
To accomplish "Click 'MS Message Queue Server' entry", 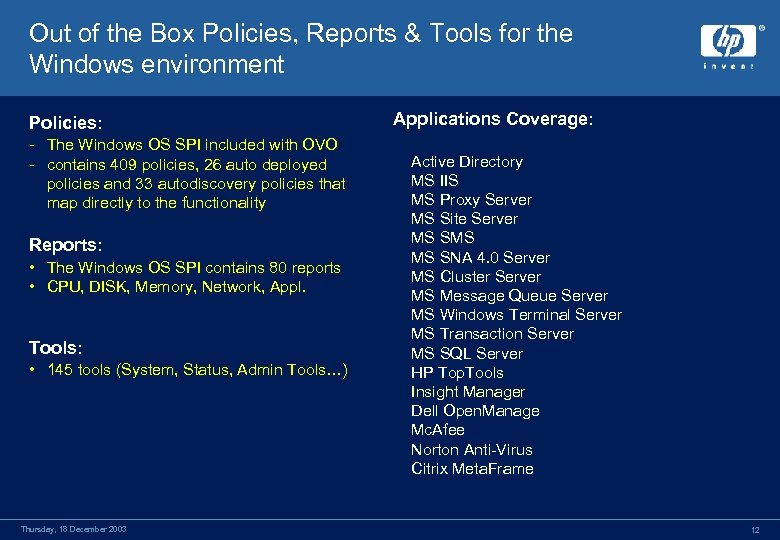I will point(509,296).
